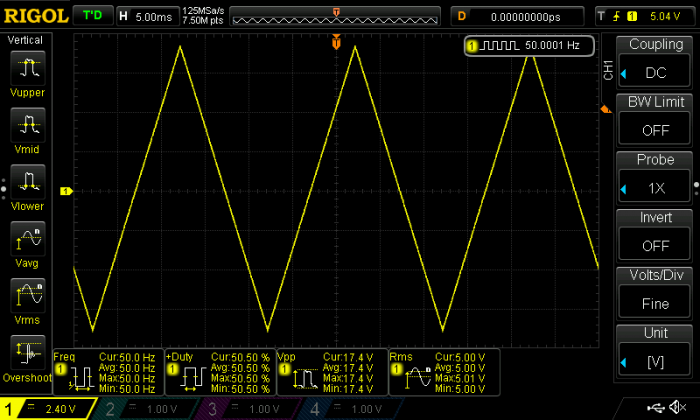
Task: Click the frequency counter square wave icon
Action: pos(500,46)
